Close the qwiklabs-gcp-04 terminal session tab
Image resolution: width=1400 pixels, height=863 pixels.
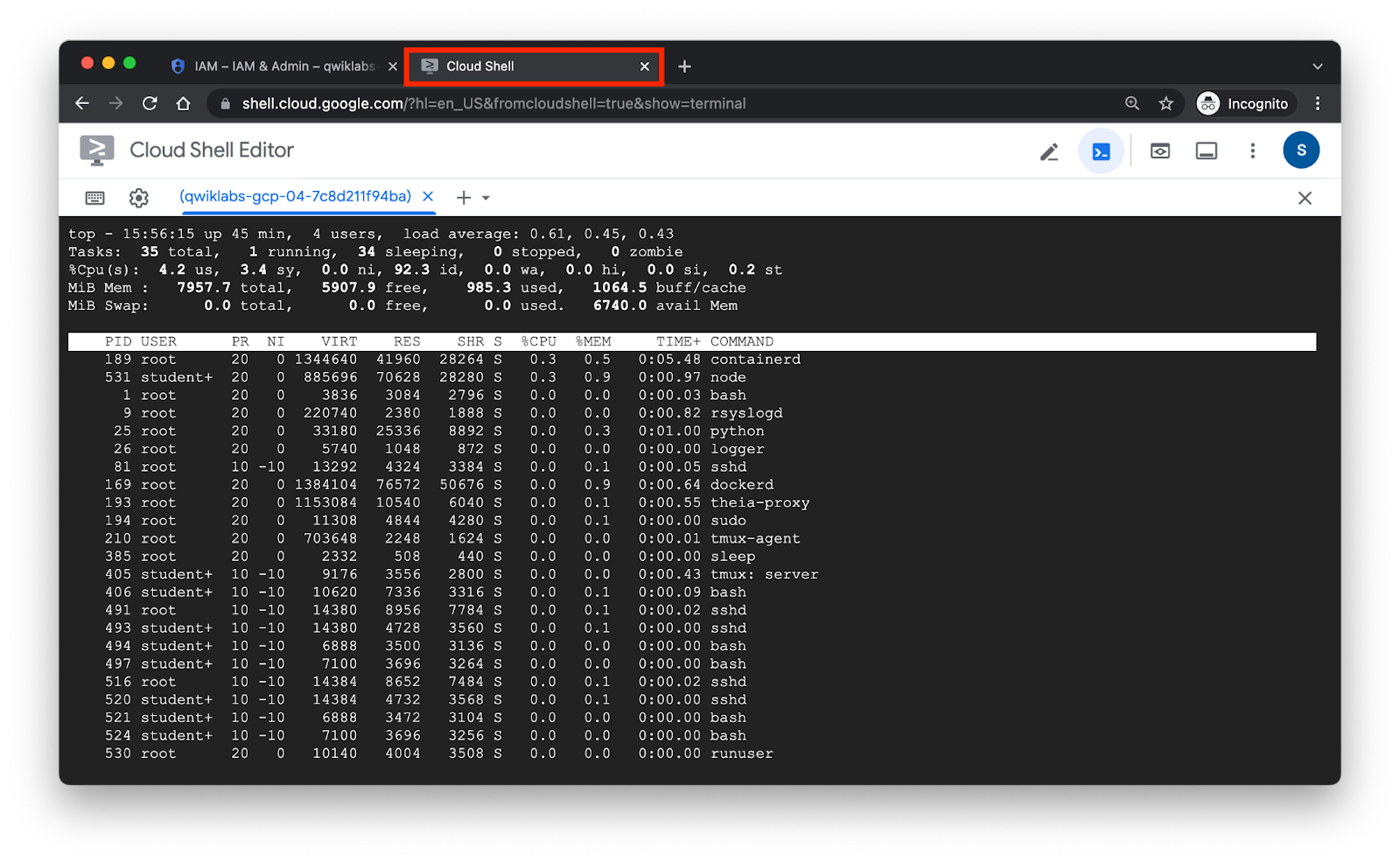click(x=428, y=196)
